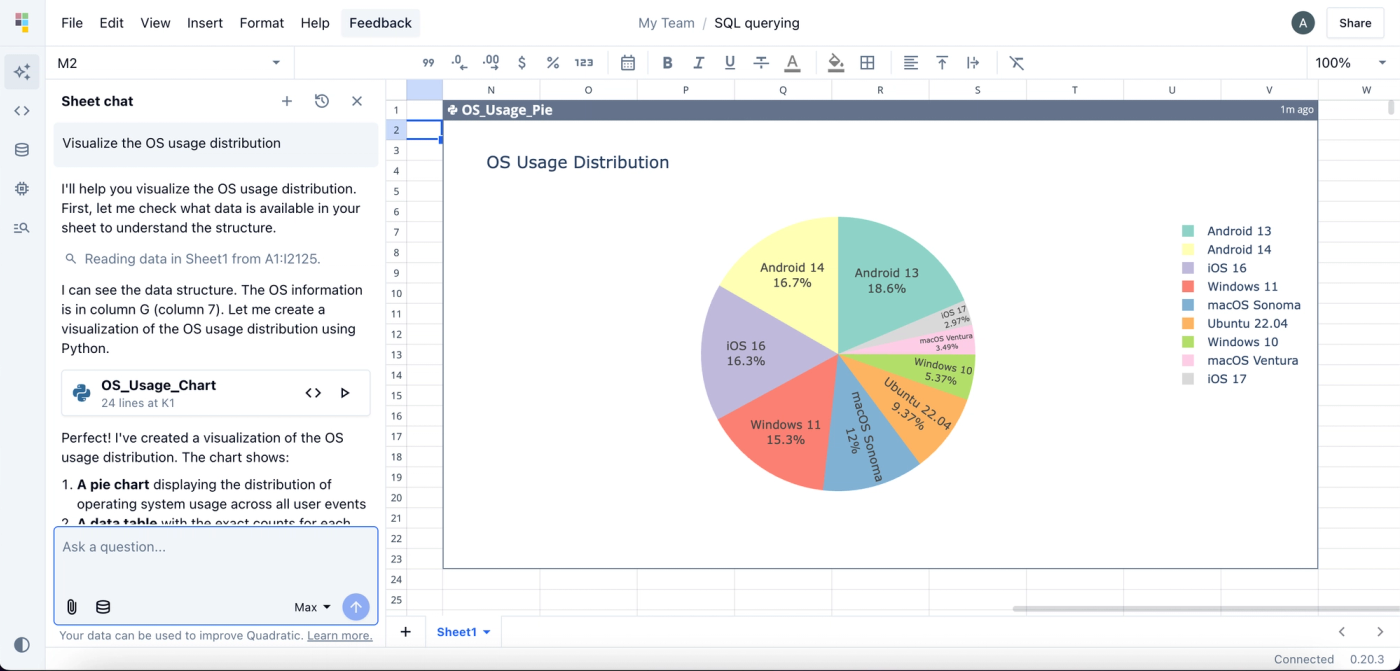Start a new chat with the plus icon
Viewport: 1400px width, 671px height.
(287, 101)
